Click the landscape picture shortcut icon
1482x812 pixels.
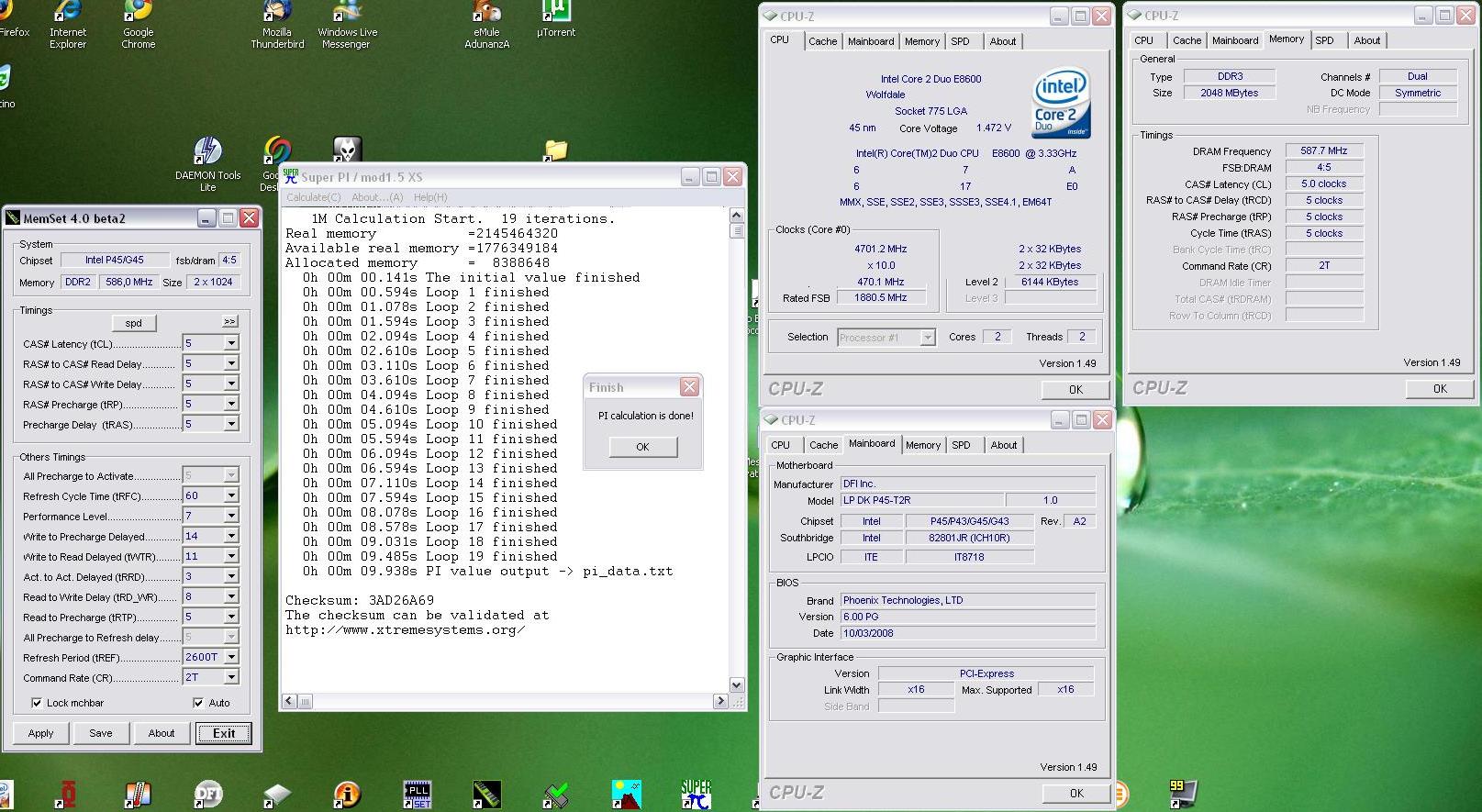[627, 795]
